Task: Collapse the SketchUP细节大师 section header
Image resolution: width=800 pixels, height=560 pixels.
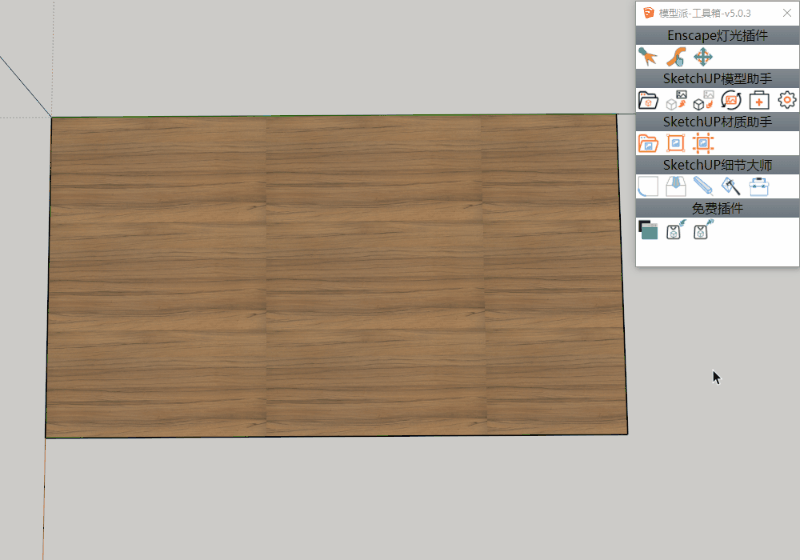Action: pyautogui.click(x=717, y=165)
